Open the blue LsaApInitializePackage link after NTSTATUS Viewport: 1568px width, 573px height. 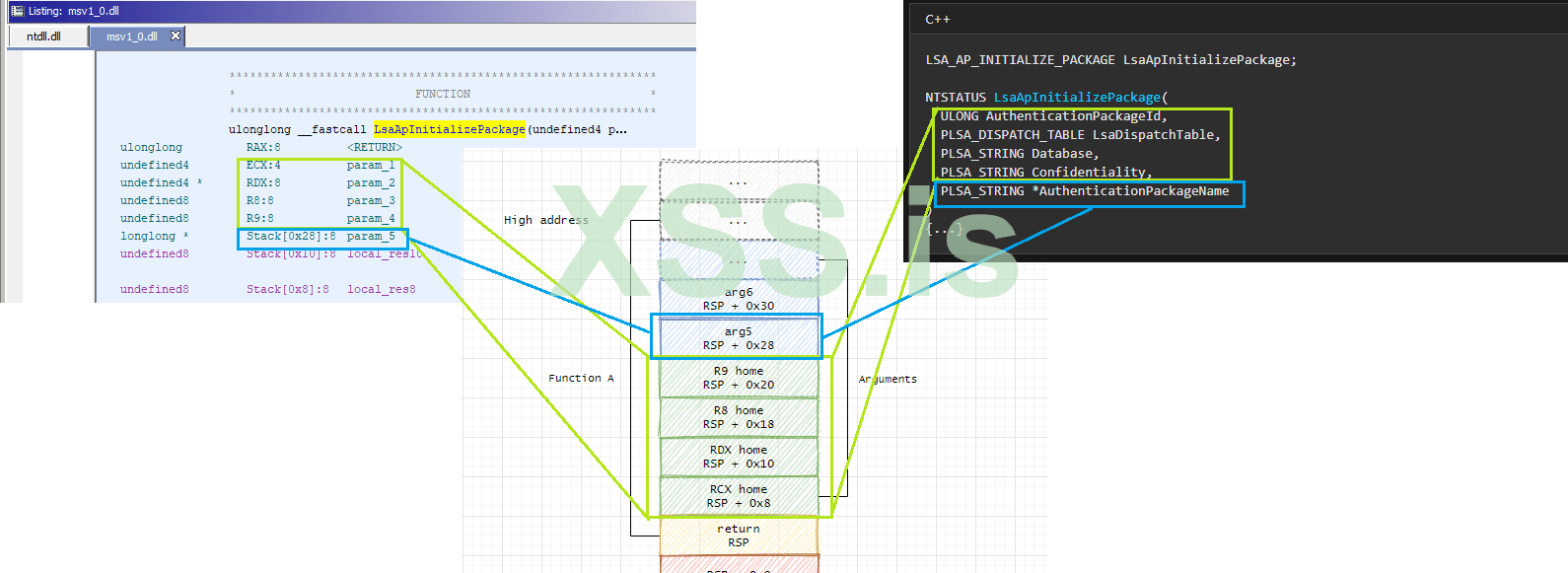[x=1077, y=97]
